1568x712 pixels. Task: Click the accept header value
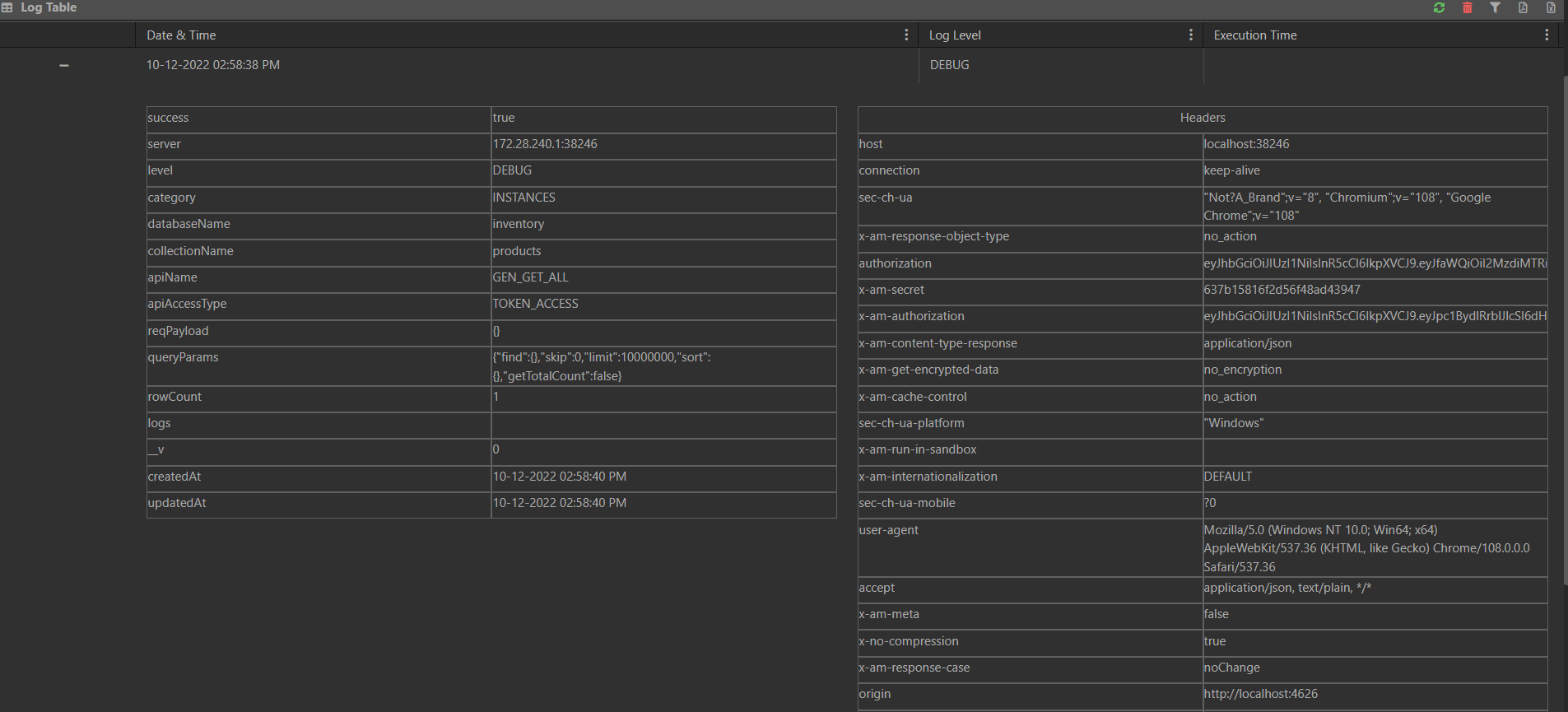point(1287,588)
